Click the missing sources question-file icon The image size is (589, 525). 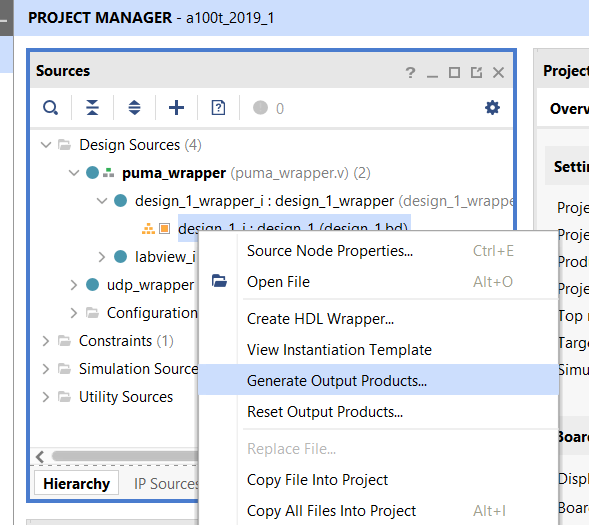(218, 108)
